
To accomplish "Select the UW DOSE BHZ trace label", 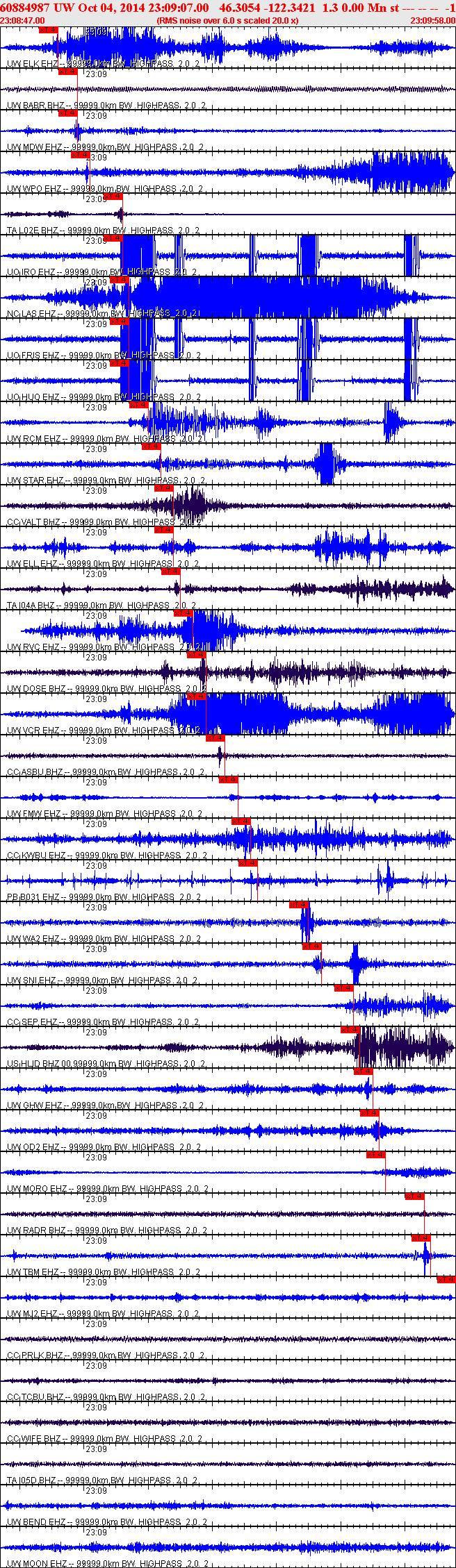I will tap(106, 689).
